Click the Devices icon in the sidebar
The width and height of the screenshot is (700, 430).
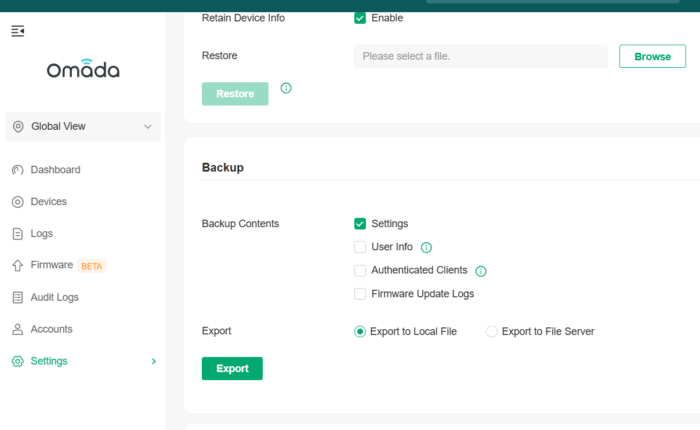17,202
